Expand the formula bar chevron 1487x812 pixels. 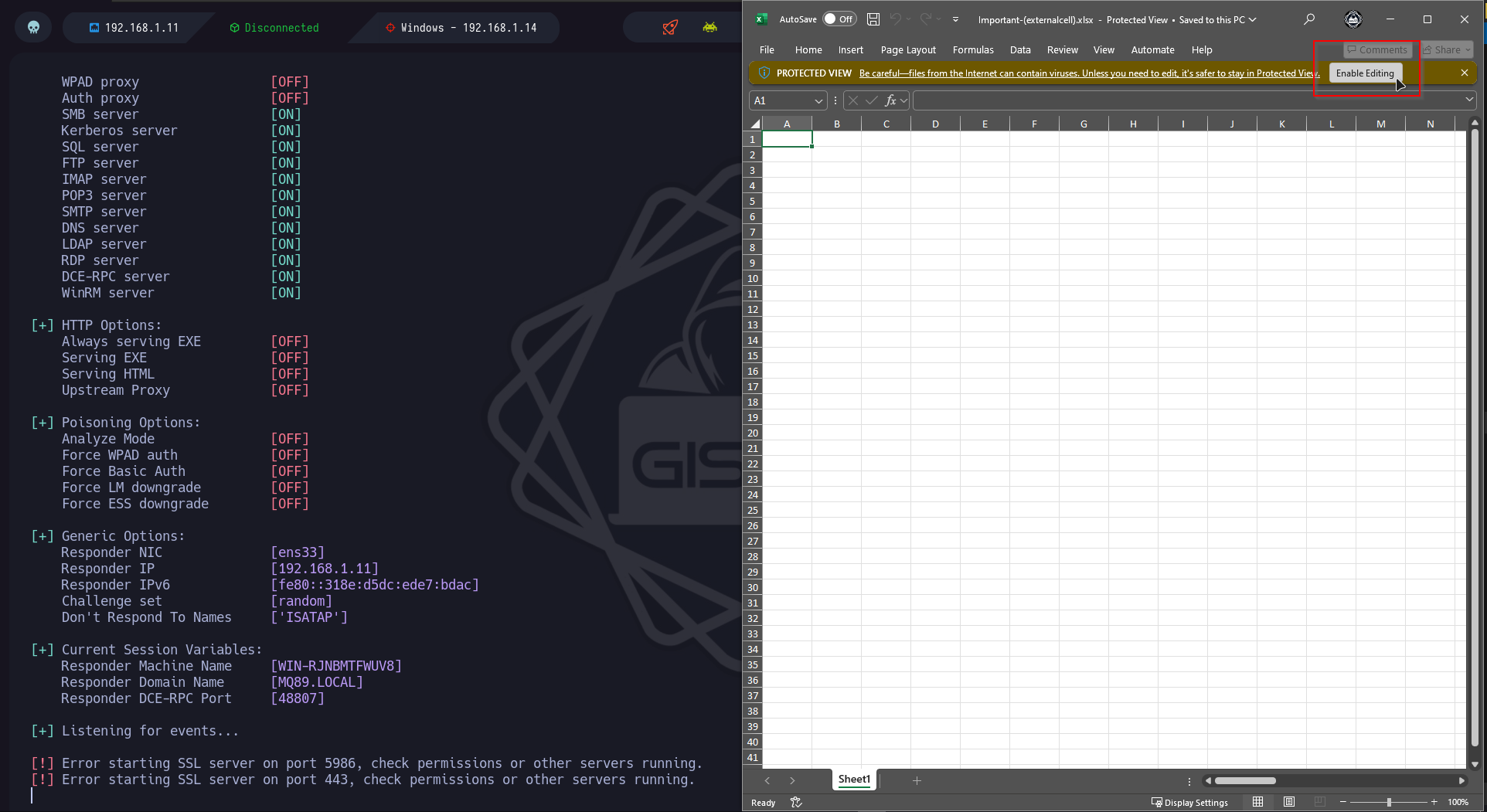point(1469,100)
